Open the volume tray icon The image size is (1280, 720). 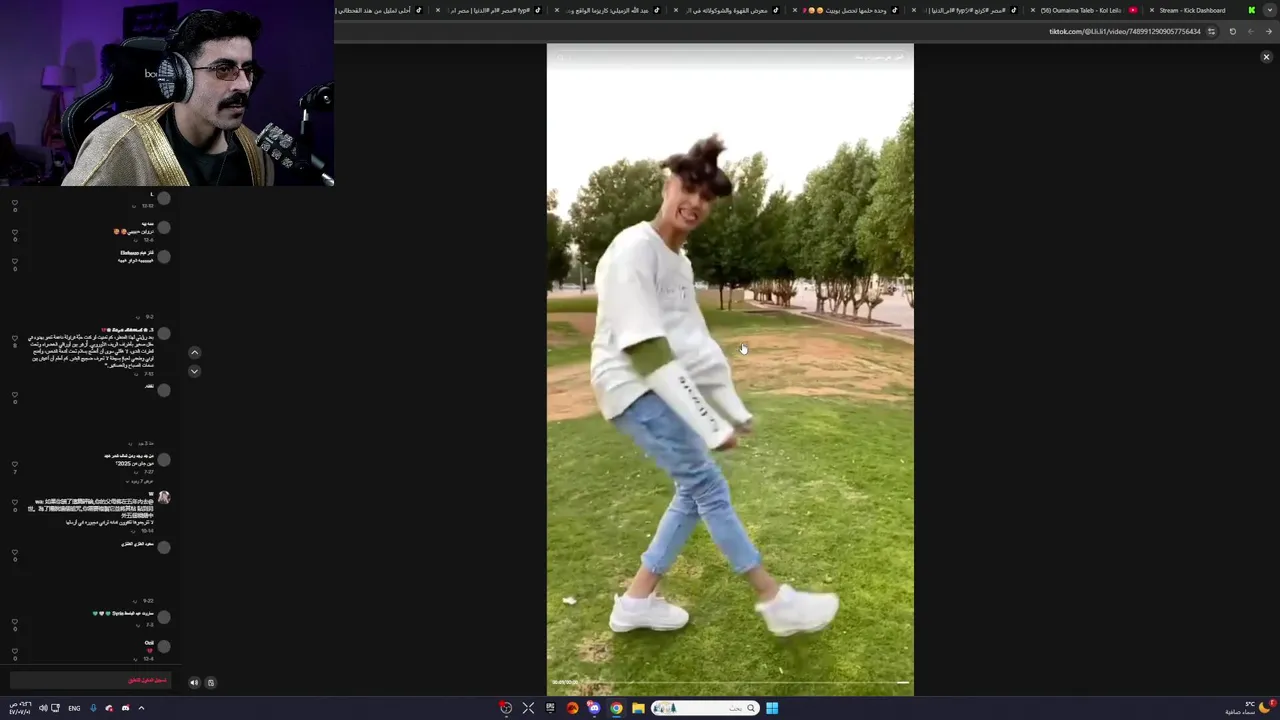point(43,708)
